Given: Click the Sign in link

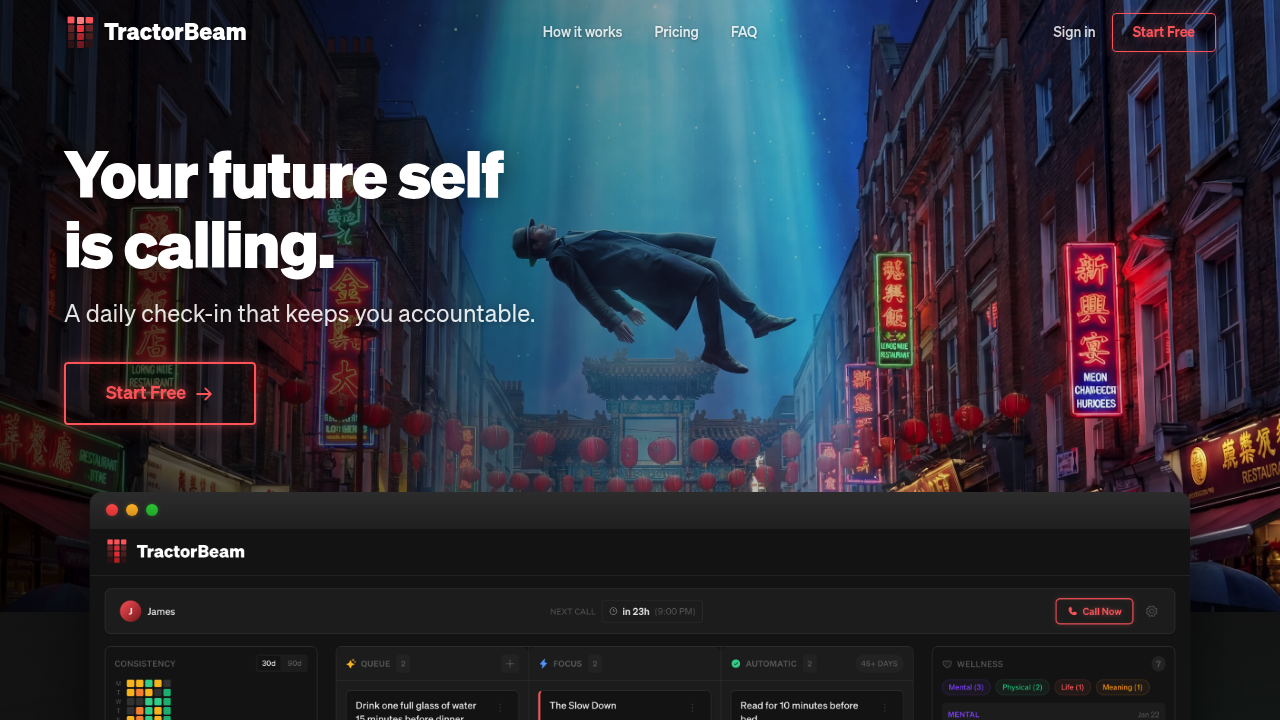Looking at the screenshot, I should [1073, 32].
